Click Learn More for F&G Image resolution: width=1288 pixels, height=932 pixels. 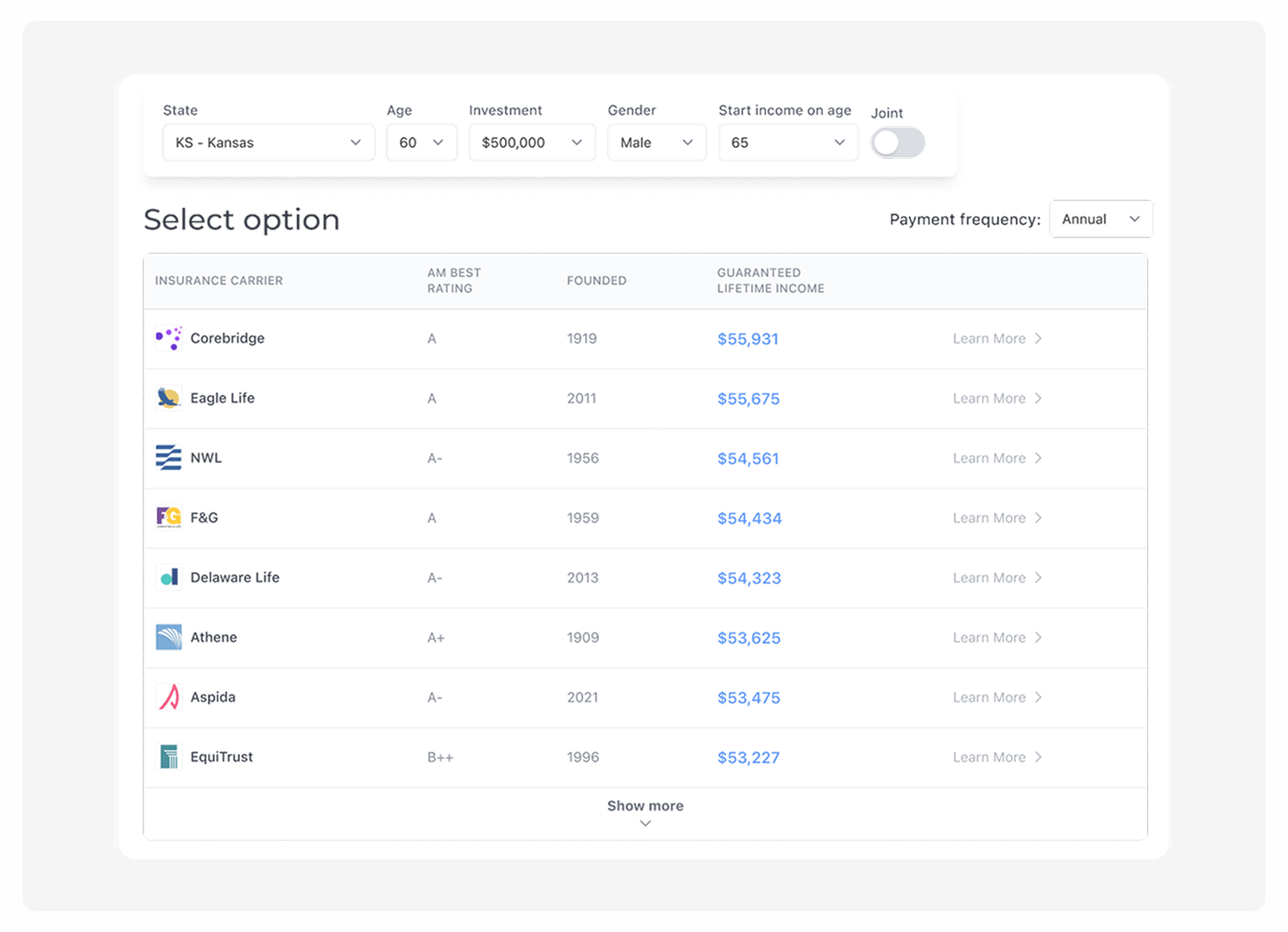click(997, 518)
